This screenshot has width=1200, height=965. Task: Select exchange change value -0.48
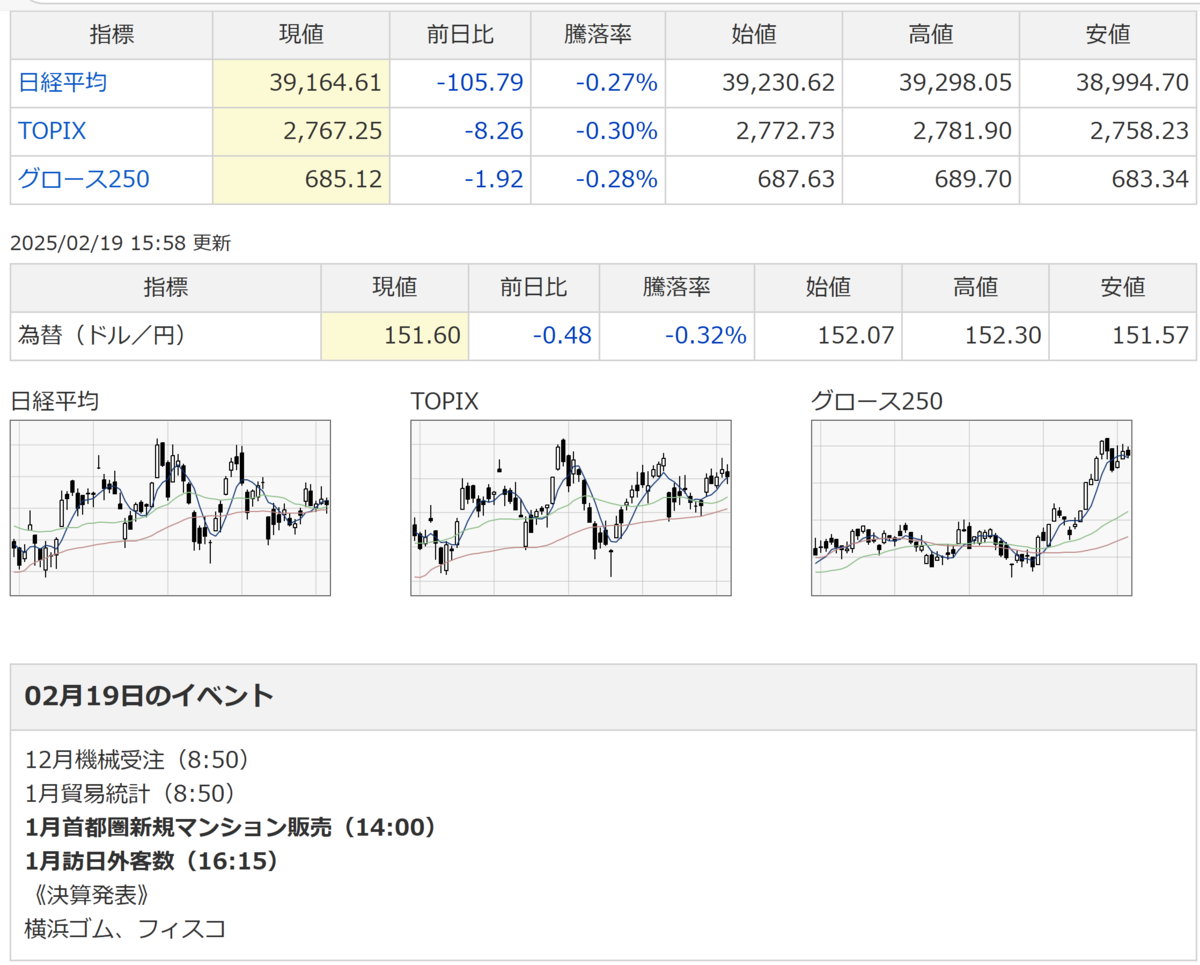click(x=561, y=336)
